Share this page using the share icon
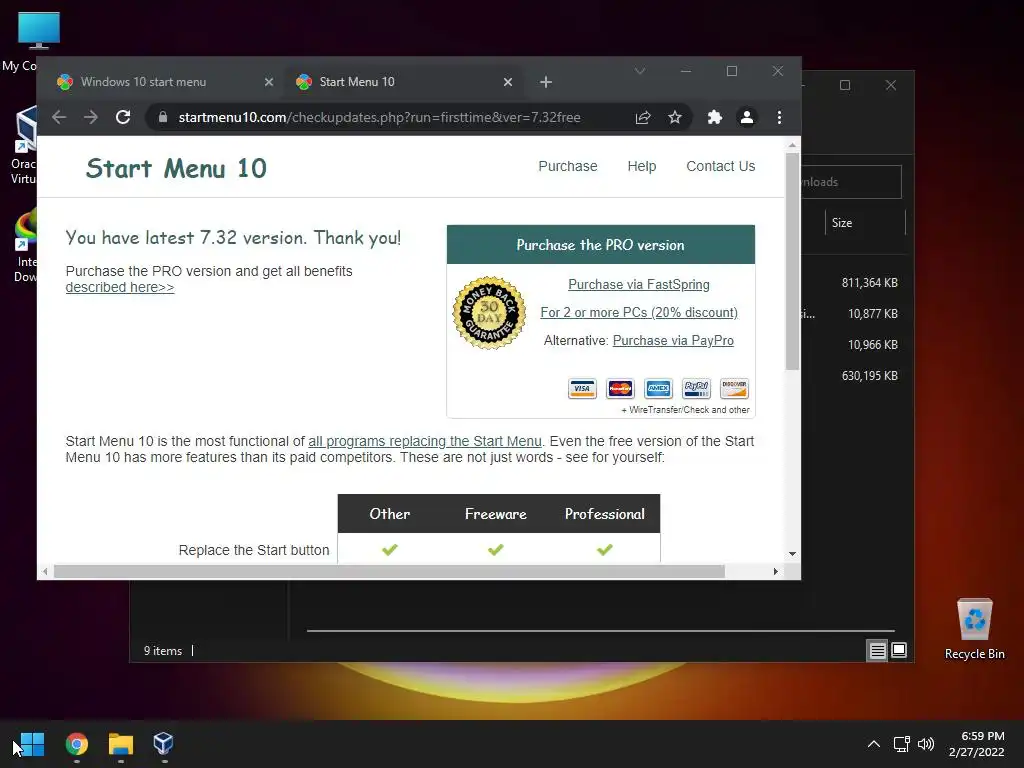 643,118
